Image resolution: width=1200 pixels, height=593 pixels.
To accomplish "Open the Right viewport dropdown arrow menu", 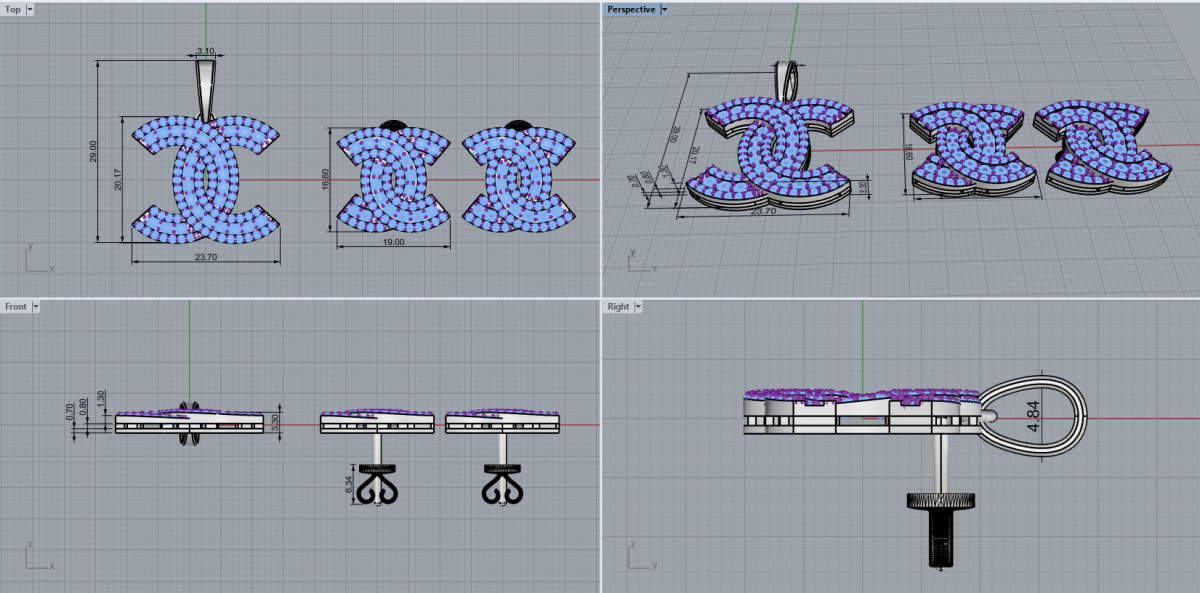I will tap(638, 307).
